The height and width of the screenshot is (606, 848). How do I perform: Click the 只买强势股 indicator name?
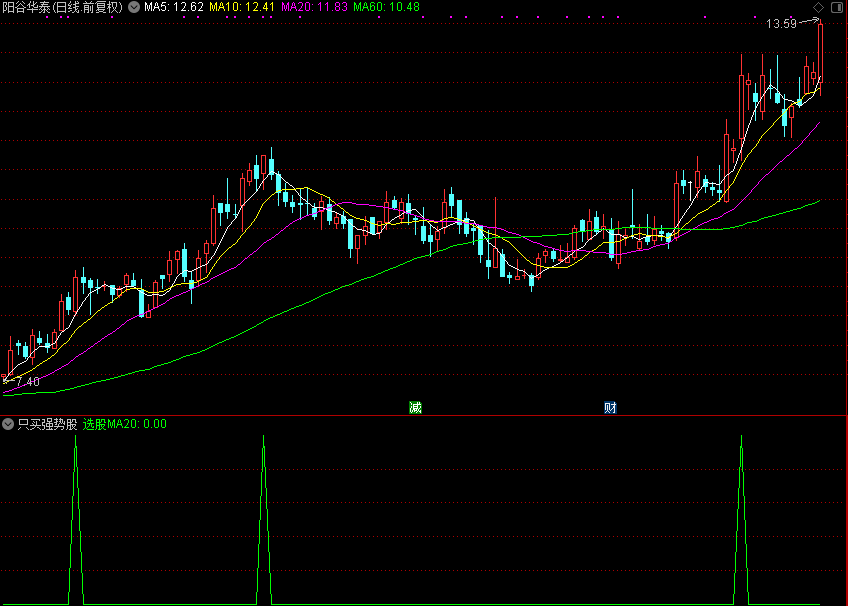coord(48,424)
